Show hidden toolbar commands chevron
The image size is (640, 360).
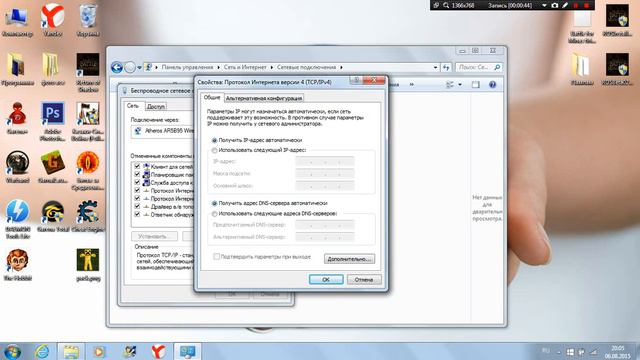click(x=411, y=85)
